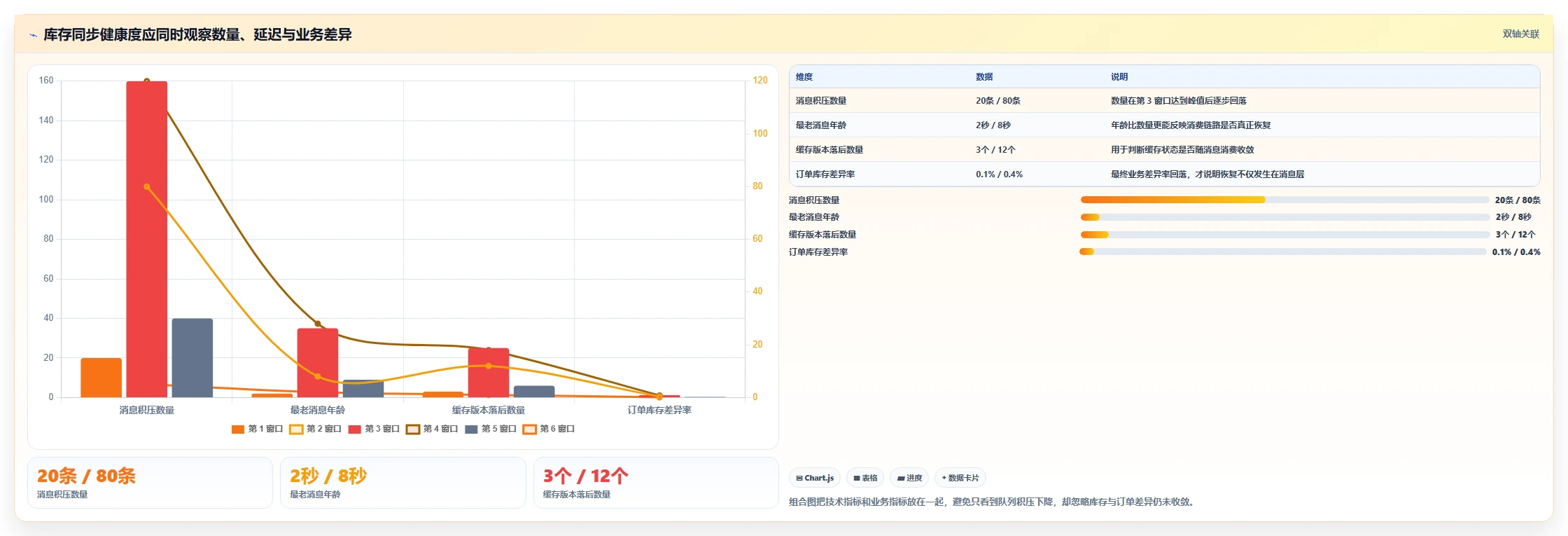The image size is (1568, 536).
Task: Click the 表格 tag chip
Action: 865,478
